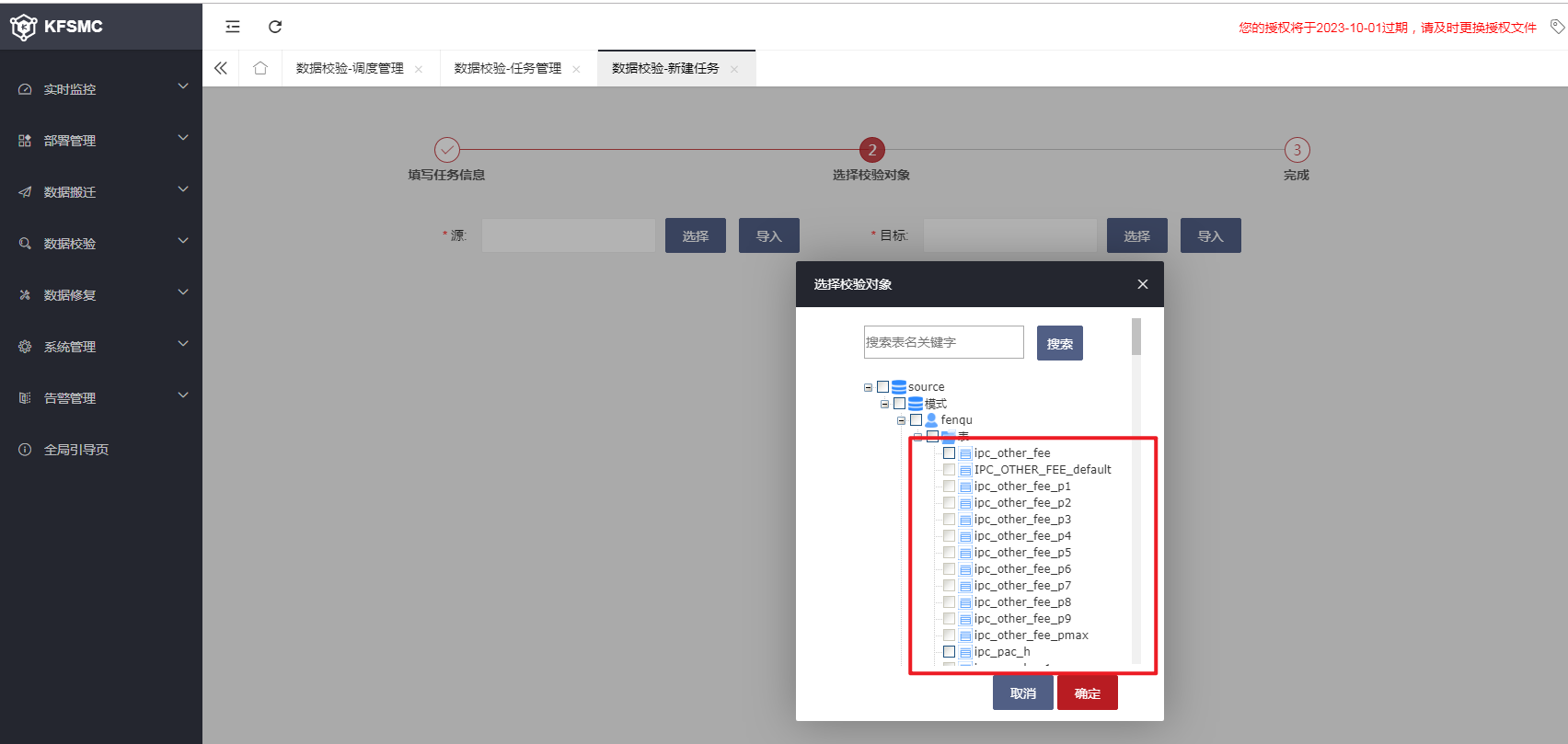Click the double-left arrow tab scroll icon
Screen dimensions: 1568x744
[221, 68]
